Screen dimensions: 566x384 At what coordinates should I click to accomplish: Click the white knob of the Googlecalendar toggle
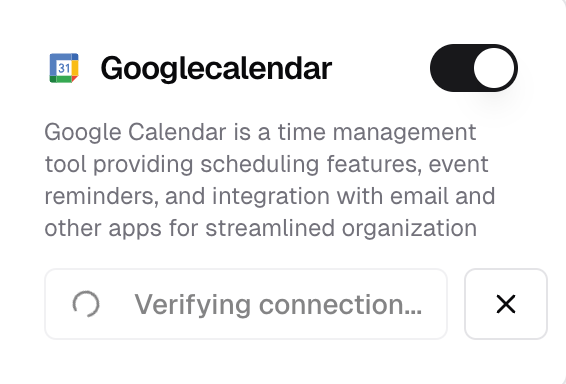pos(494,68)
